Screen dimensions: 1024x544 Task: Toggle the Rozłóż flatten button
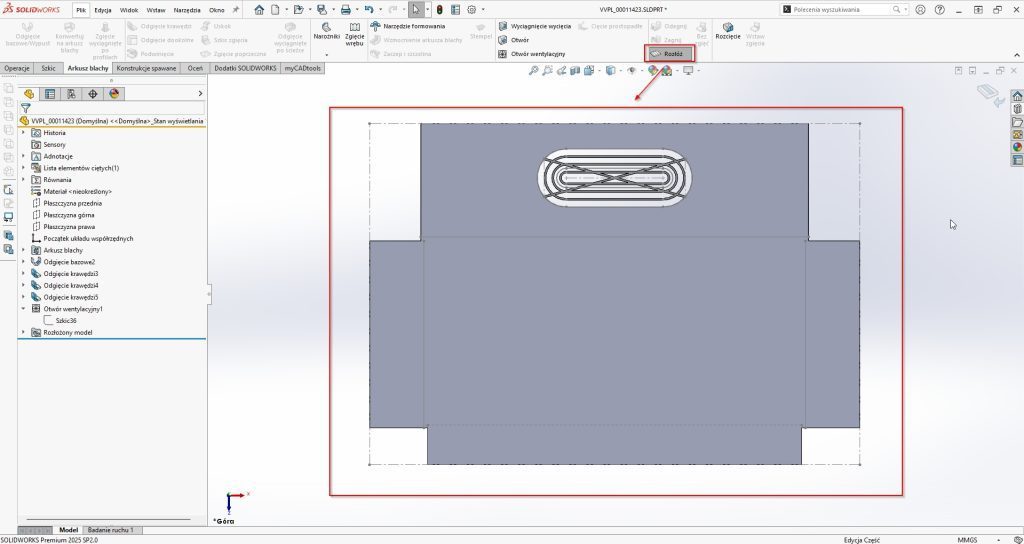669,54
